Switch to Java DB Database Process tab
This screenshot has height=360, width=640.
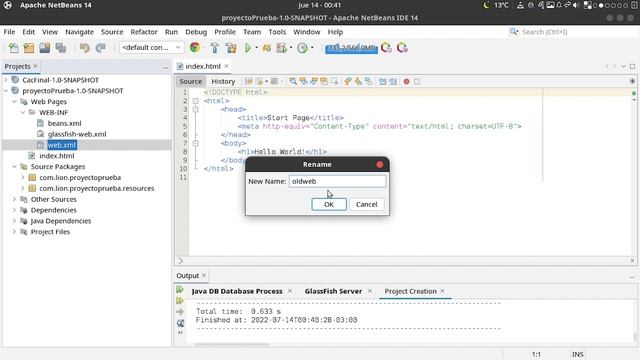tap(237, 291)
